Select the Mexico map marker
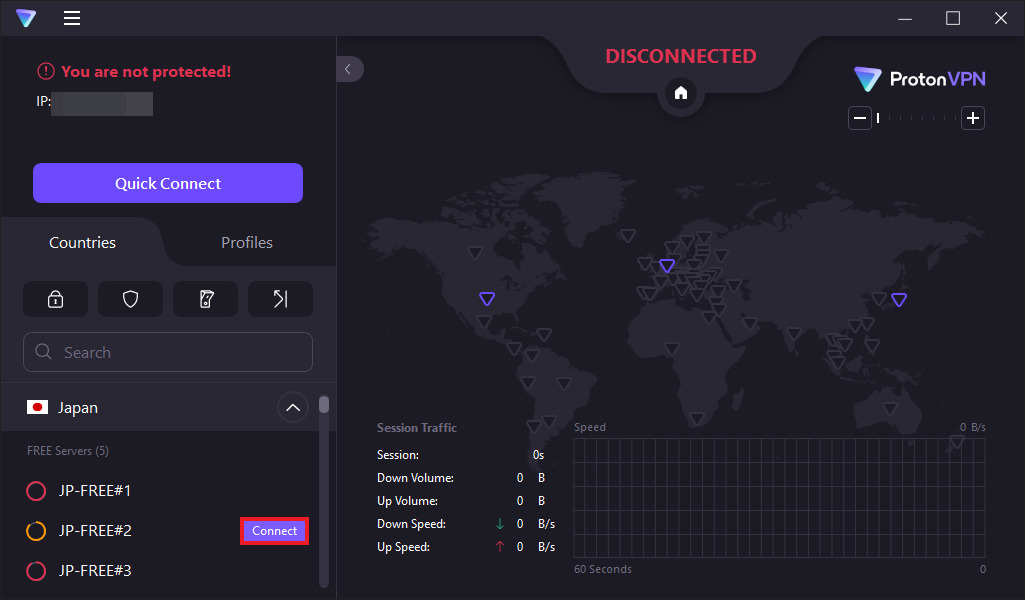1025x600 pixels. click(484, 322)
